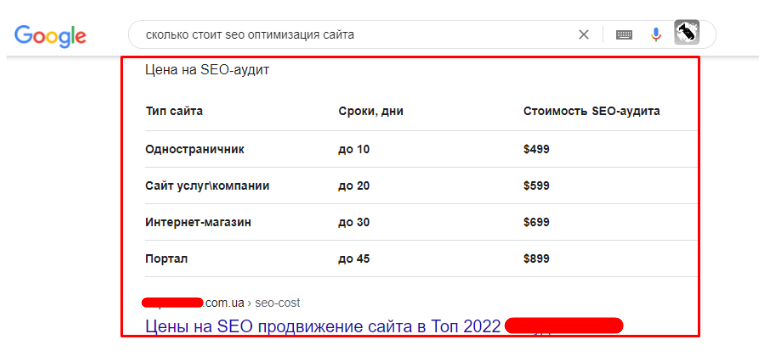The height and width of the screenshot is (364, 766).
Task: Click the Google logo
Action: coord(50,35)
